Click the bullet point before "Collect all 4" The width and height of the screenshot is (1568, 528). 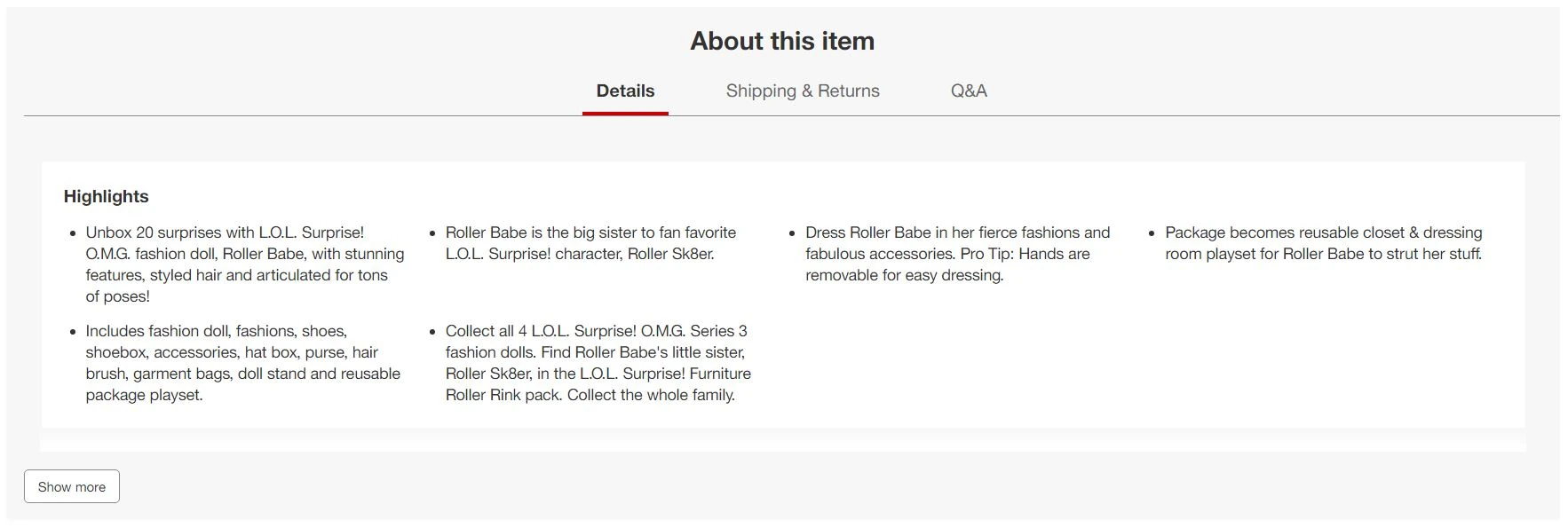433,332
